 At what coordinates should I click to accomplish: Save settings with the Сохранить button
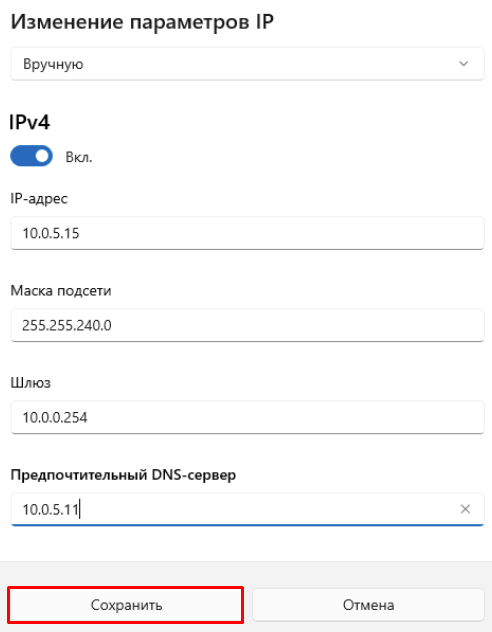click(x=126, y=605)
